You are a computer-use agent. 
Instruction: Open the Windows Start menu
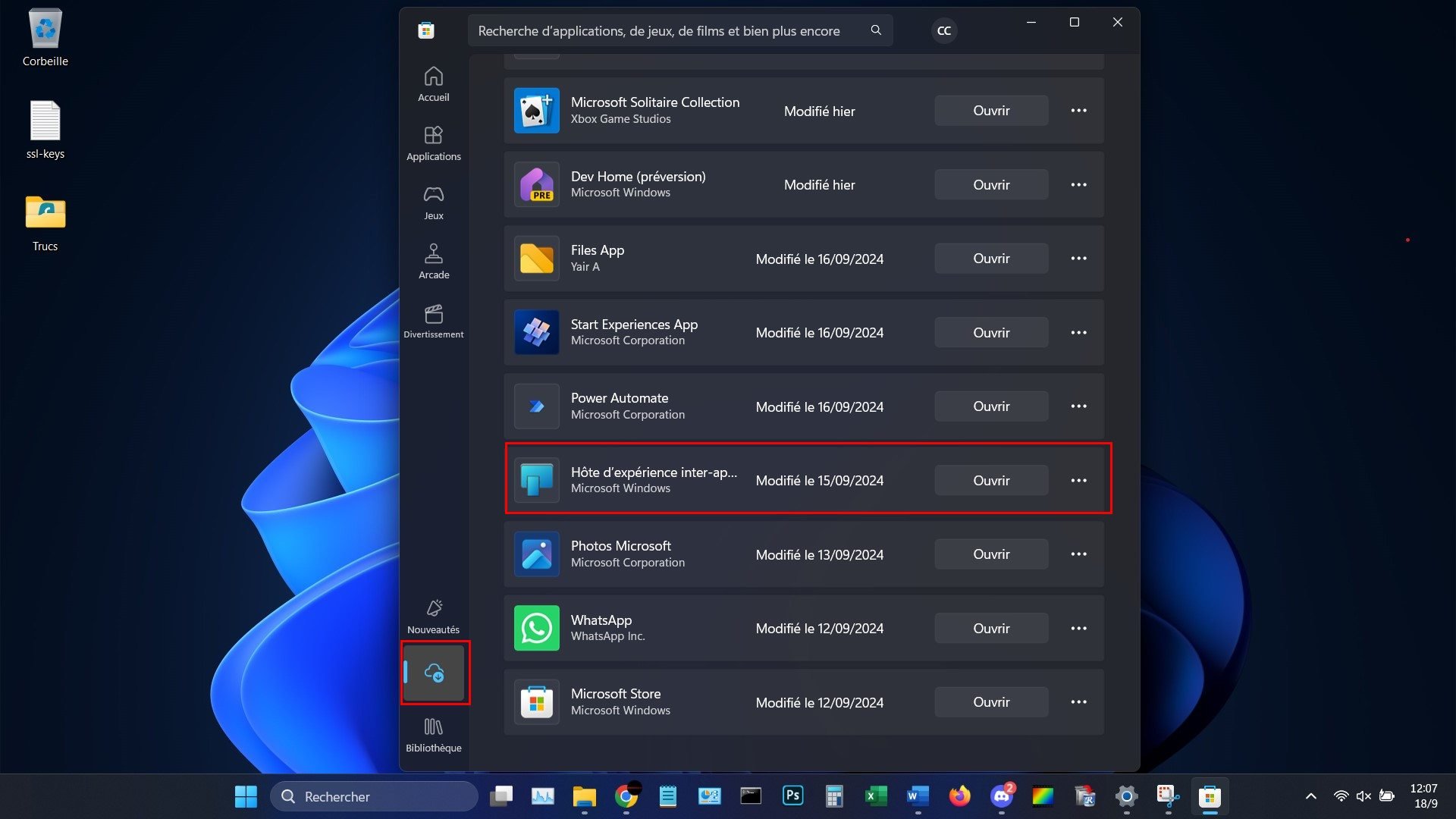[x=246, y=796]
